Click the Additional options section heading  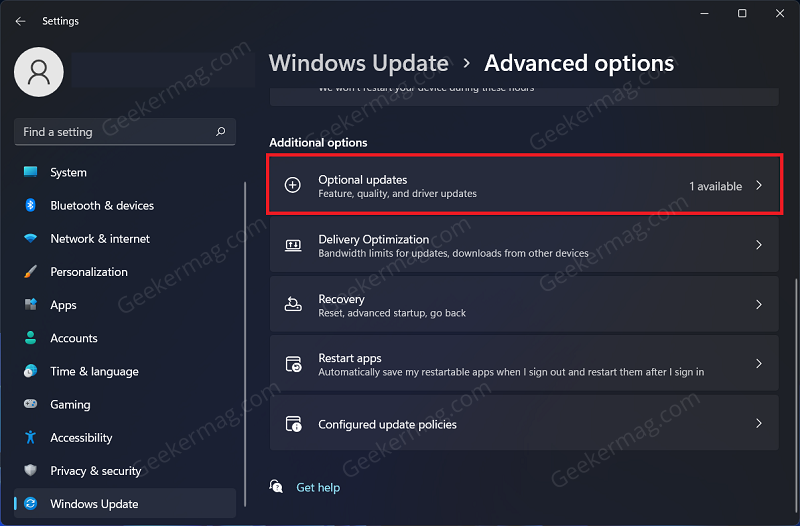pyautogui.click(x=318, y=142)
